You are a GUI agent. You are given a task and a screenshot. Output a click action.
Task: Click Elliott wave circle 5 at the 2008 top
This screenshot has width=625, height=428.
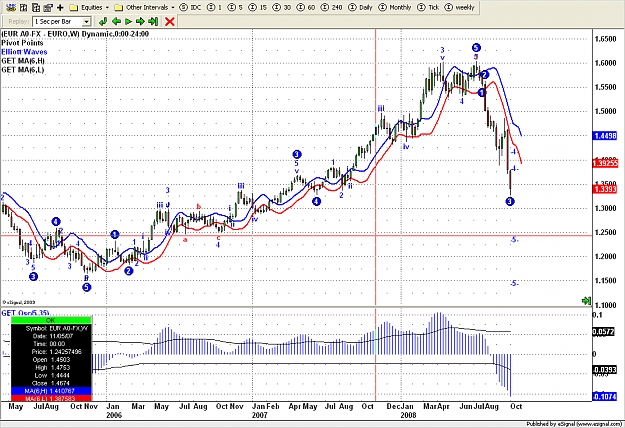(x=476, y=48)
